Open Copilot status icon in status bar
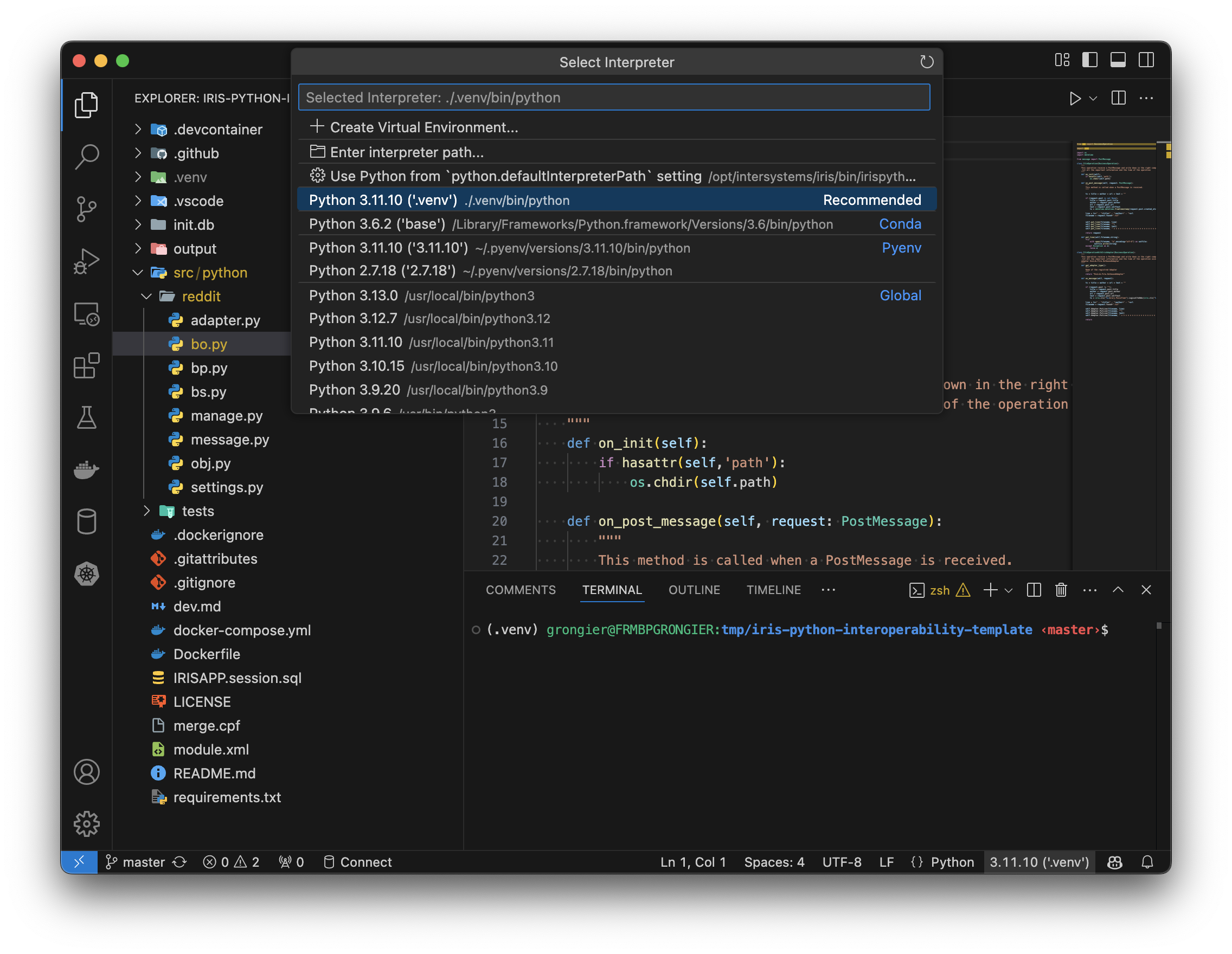Screen dimensions: 1232x954 tap(1114, 862)
